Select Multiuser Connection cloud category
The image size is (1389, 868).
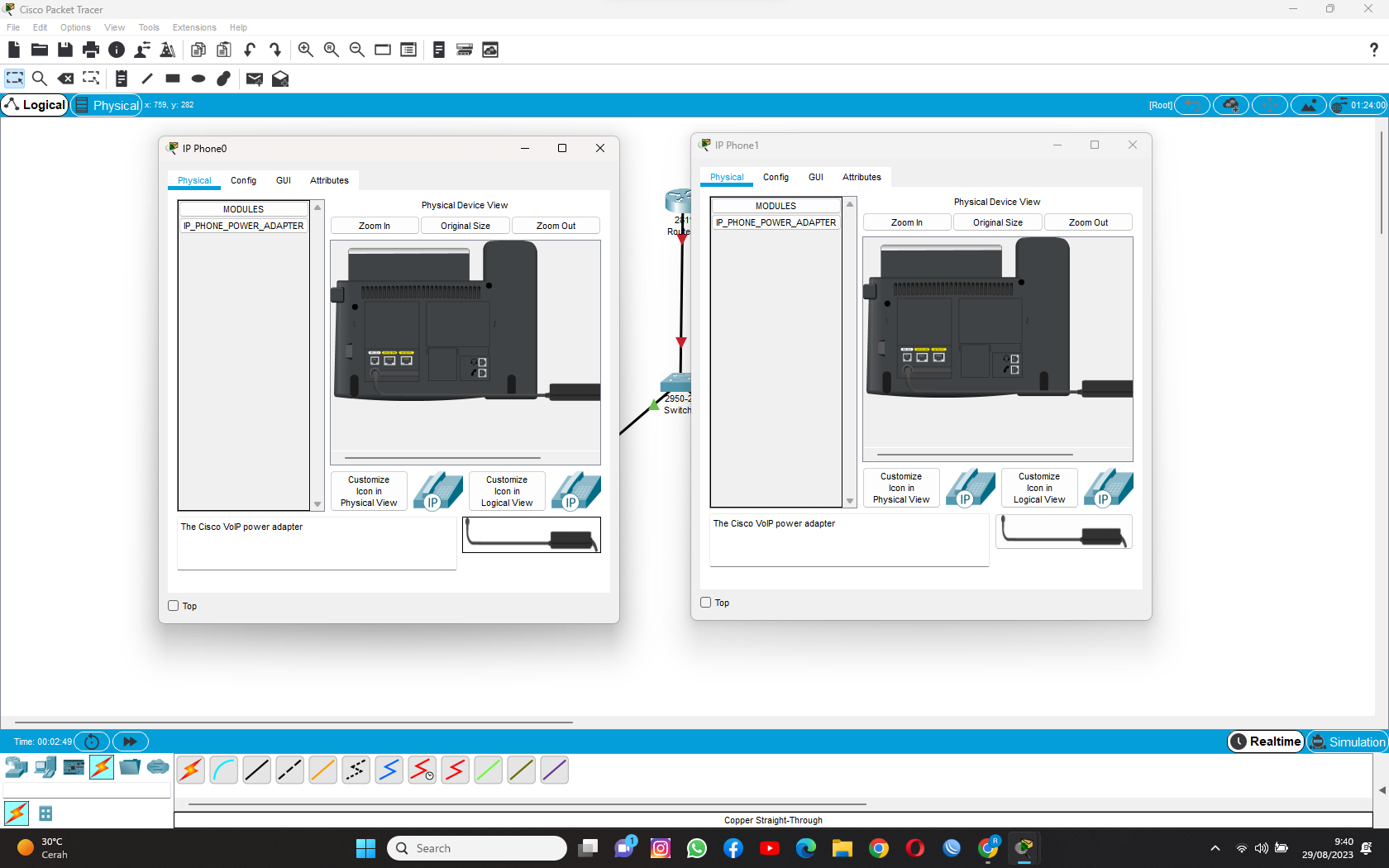click(158, 768)
